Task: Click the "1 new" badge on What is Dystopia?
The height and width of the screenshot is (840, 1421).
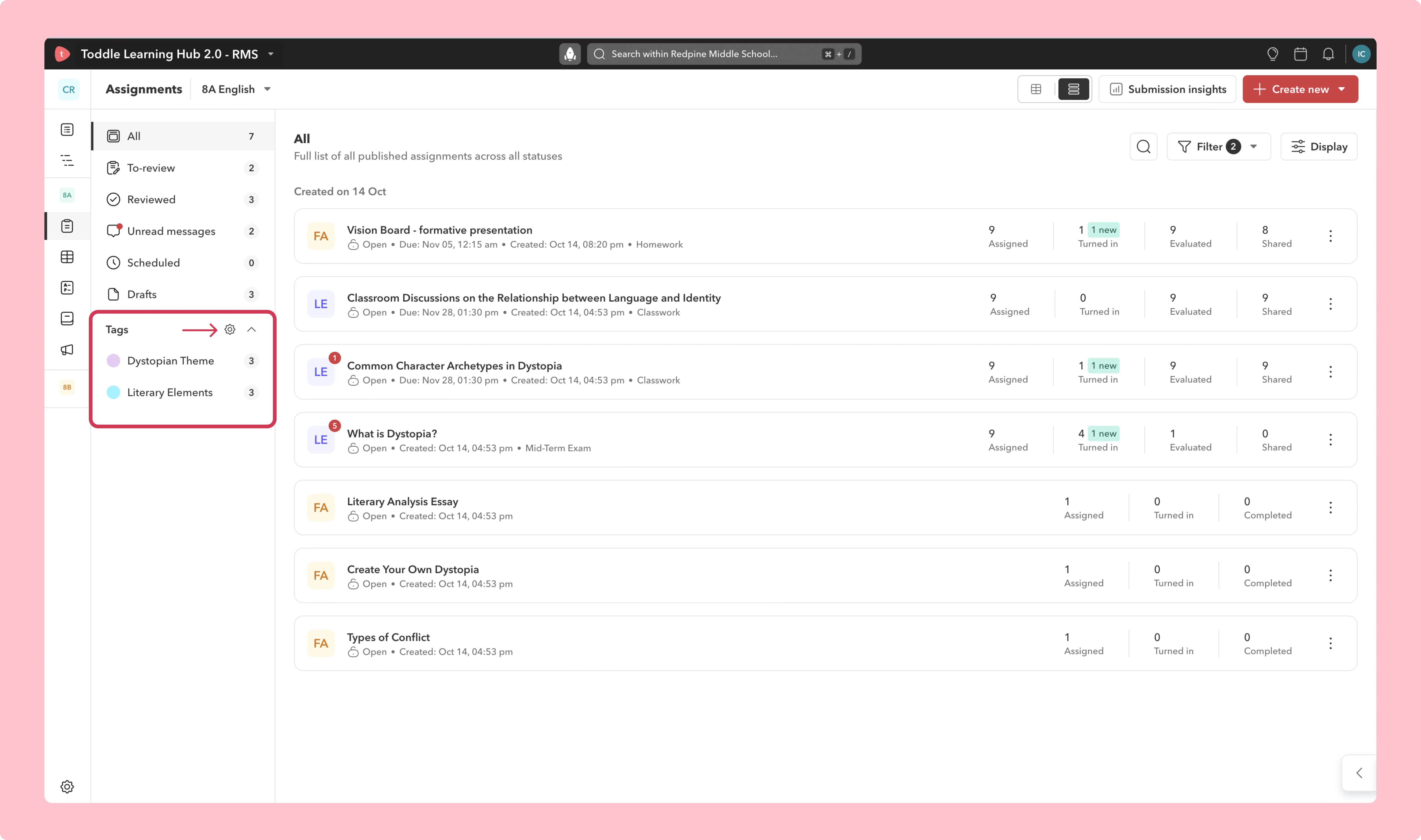Action: [1103, 434]
